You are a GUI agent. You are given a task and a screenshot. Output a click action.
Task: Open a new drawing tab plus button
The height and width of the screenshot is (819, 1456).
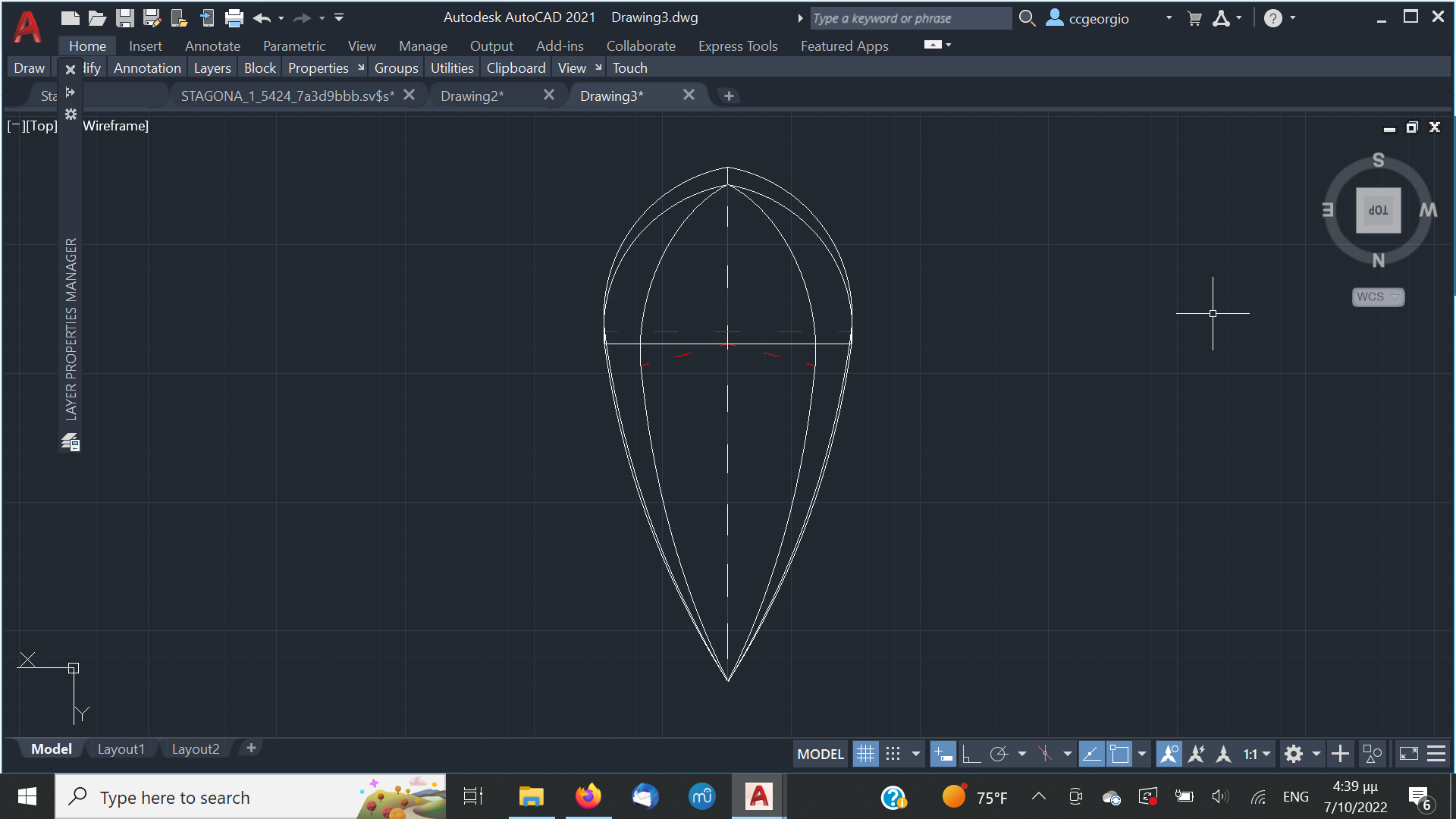(729, 96)
